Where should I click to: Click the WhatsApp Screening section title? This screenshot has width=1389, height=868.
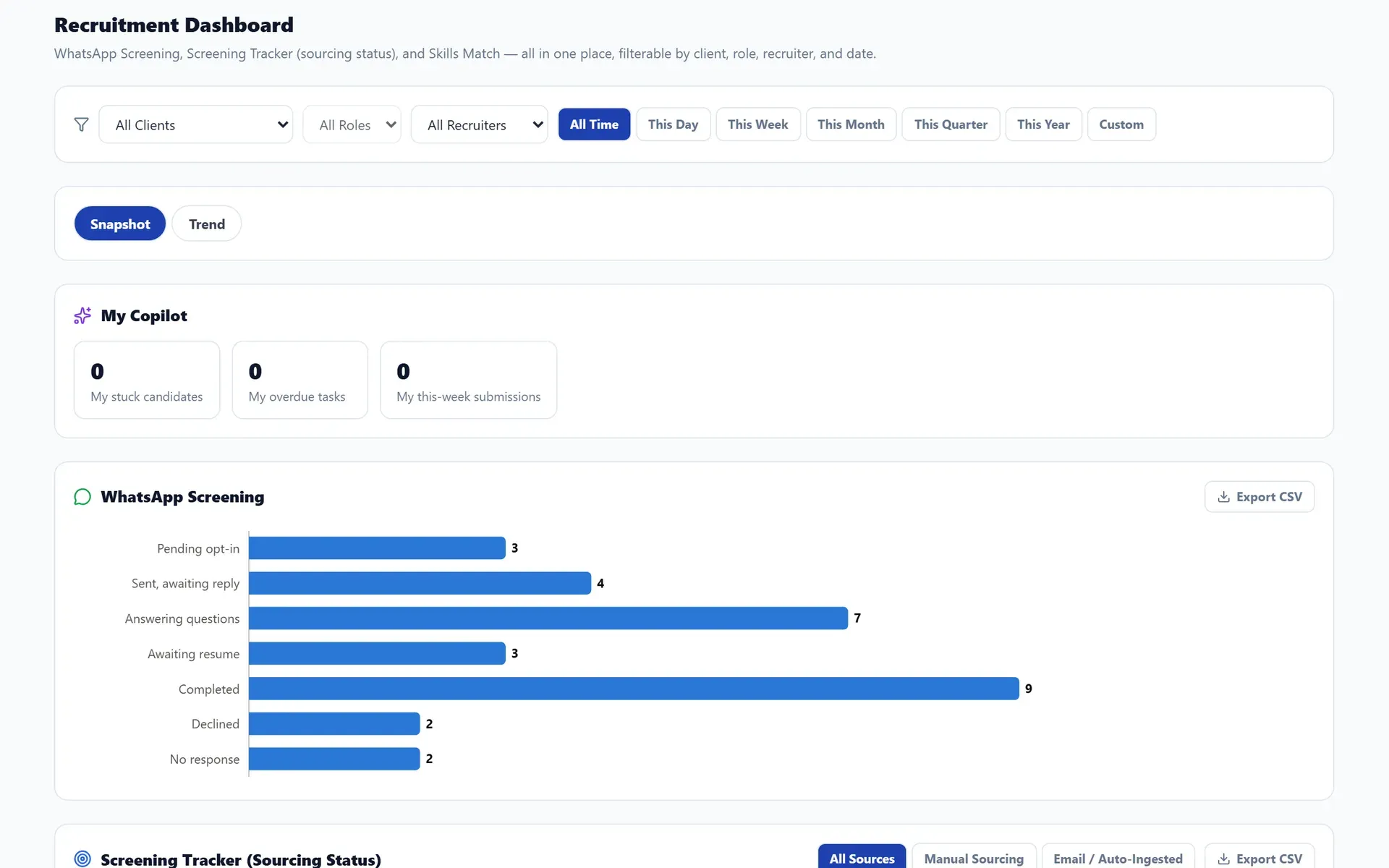182,497
